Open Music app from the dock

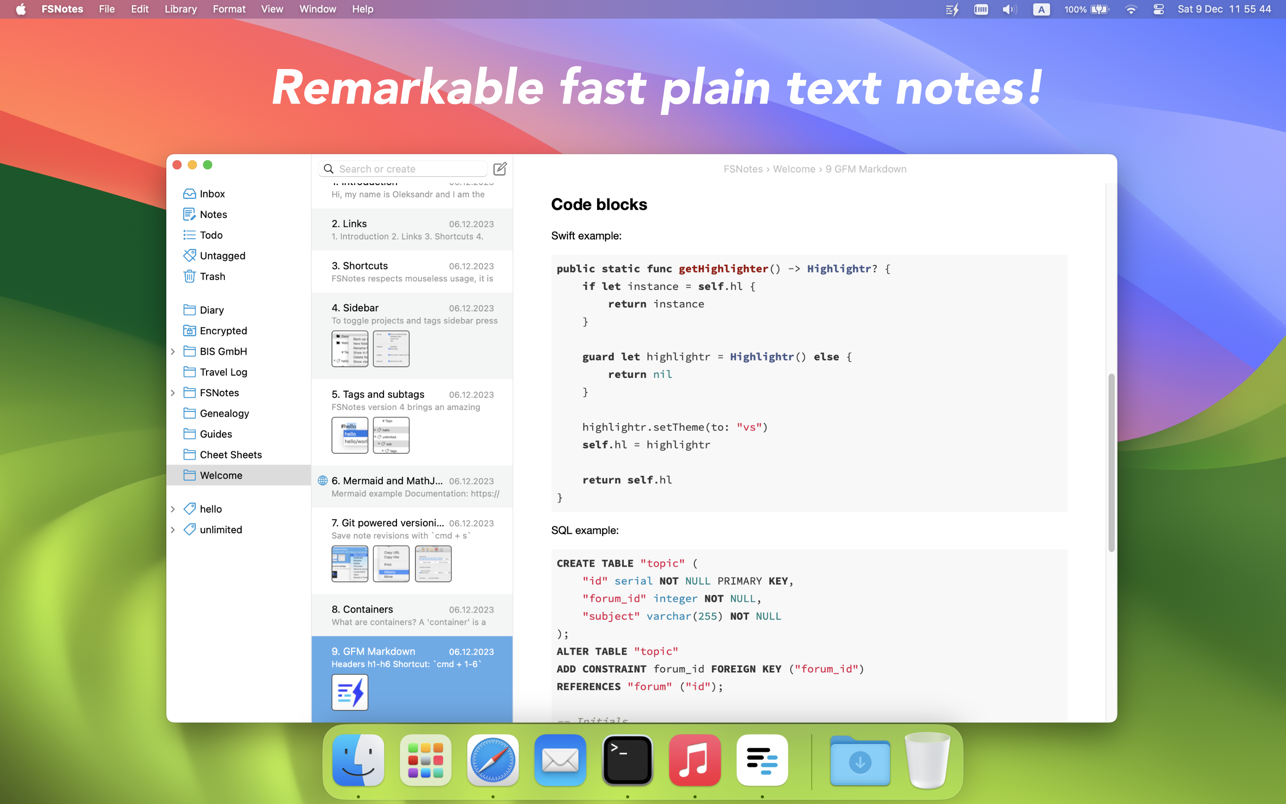click(x=695, y=761)
